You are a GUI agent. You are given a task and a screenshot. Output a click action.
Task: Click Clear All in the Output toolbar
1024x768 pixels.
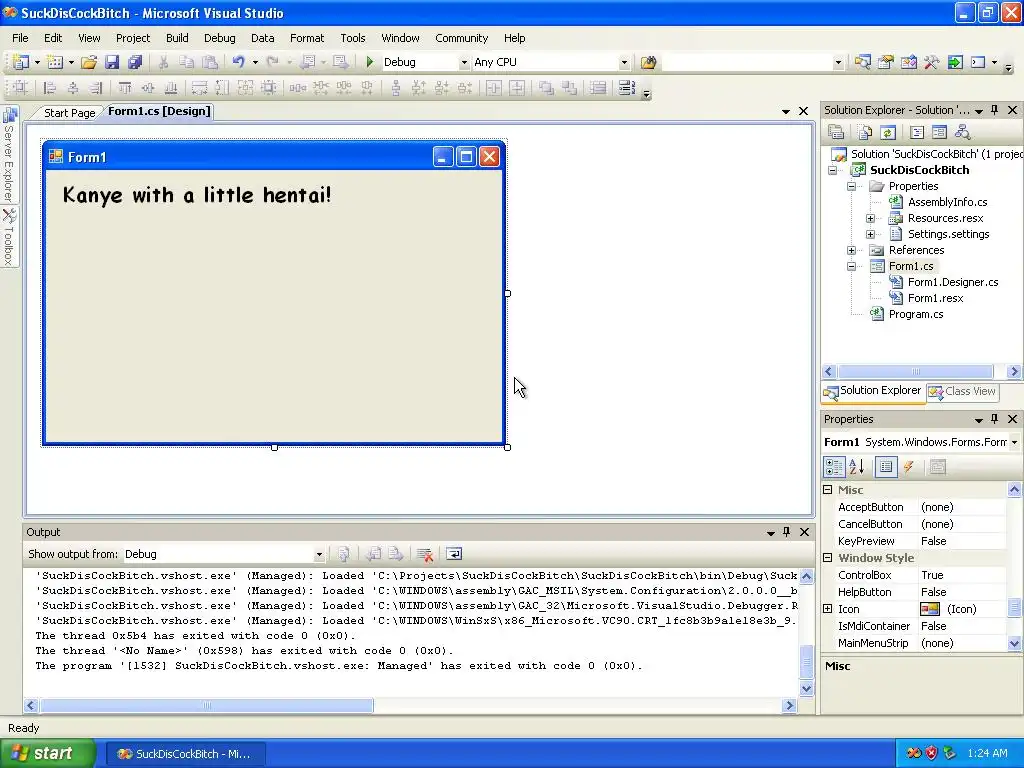[424, 554]
